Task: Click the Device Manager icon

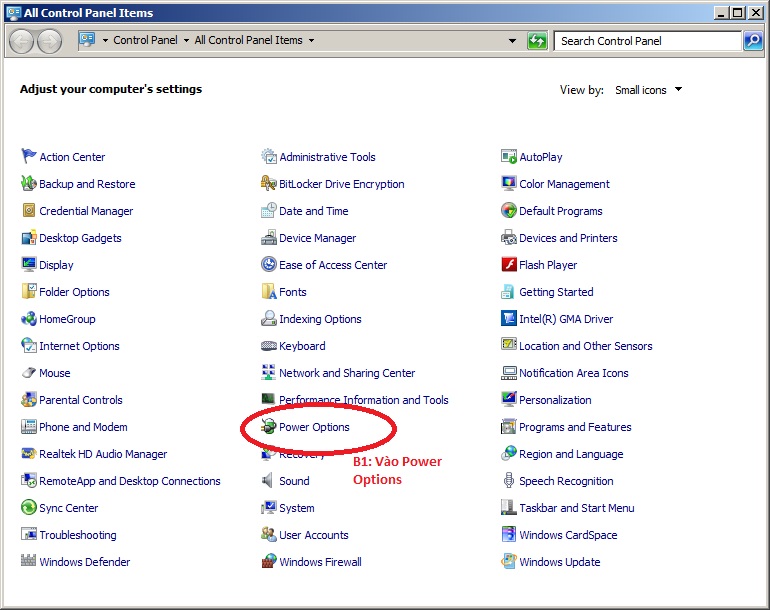Action: (x=269, y=237)
